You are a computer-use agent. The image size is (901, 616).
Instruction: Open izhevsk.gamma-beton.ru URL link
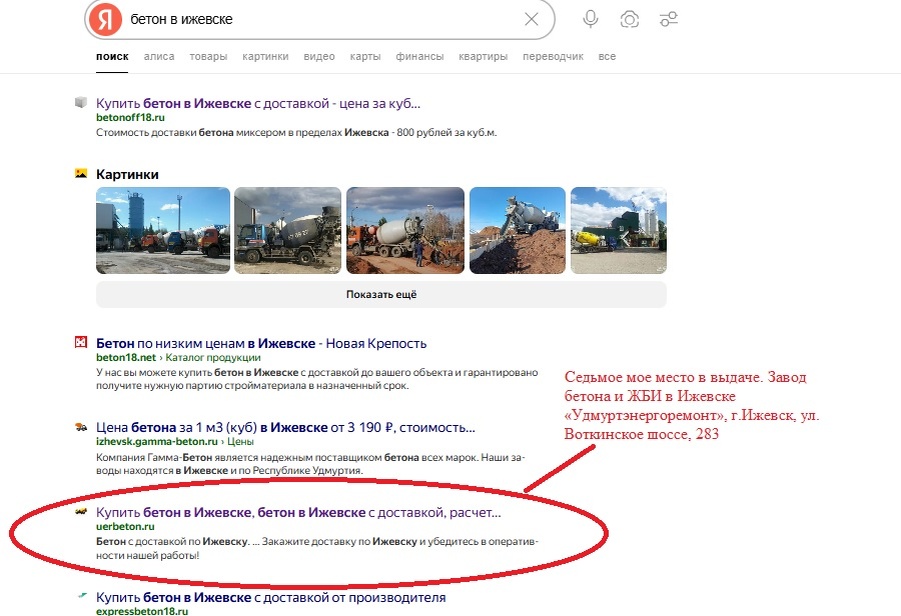(x=157, y=441)
